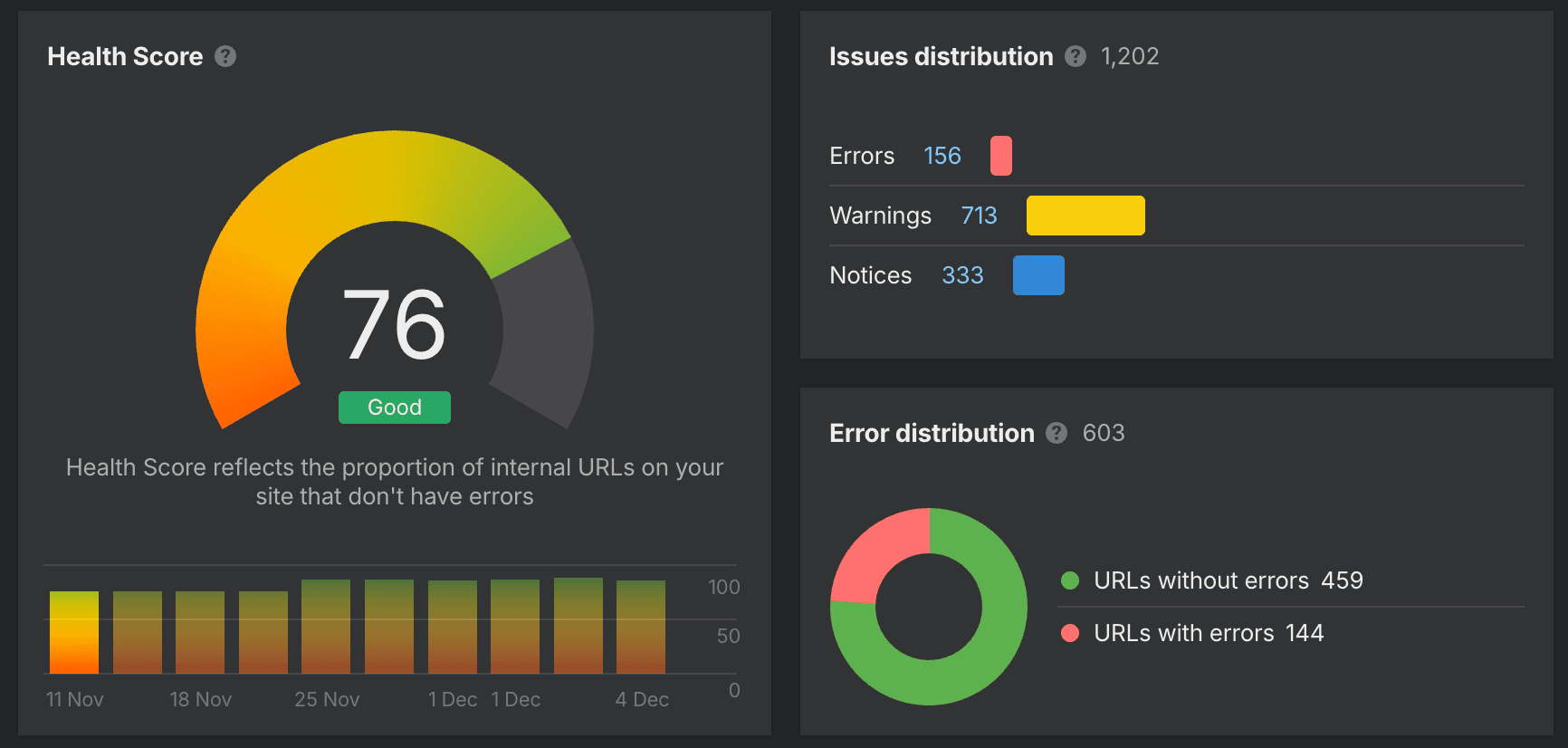Select the 4 Dec health history bar
The height and width of the screenshot is (748, 1568).
click(641, 627)
